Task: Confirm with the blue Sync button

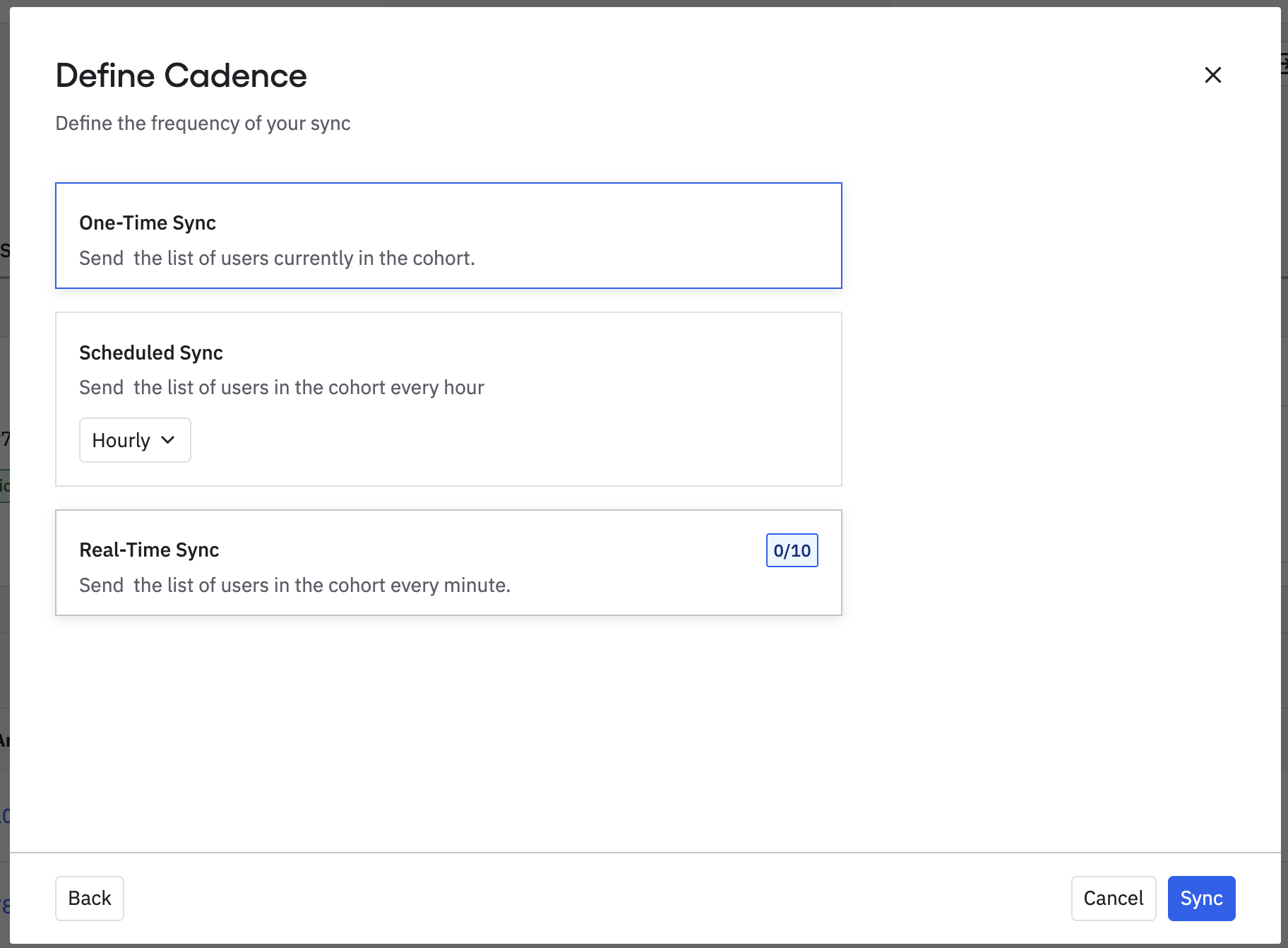Action: pos(1201,898)
